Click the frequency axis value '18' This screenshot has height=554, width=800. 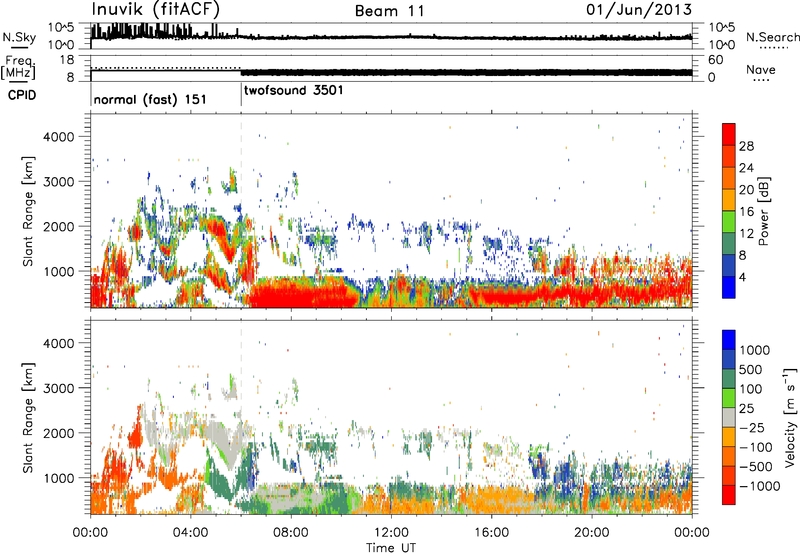[67, 60]
